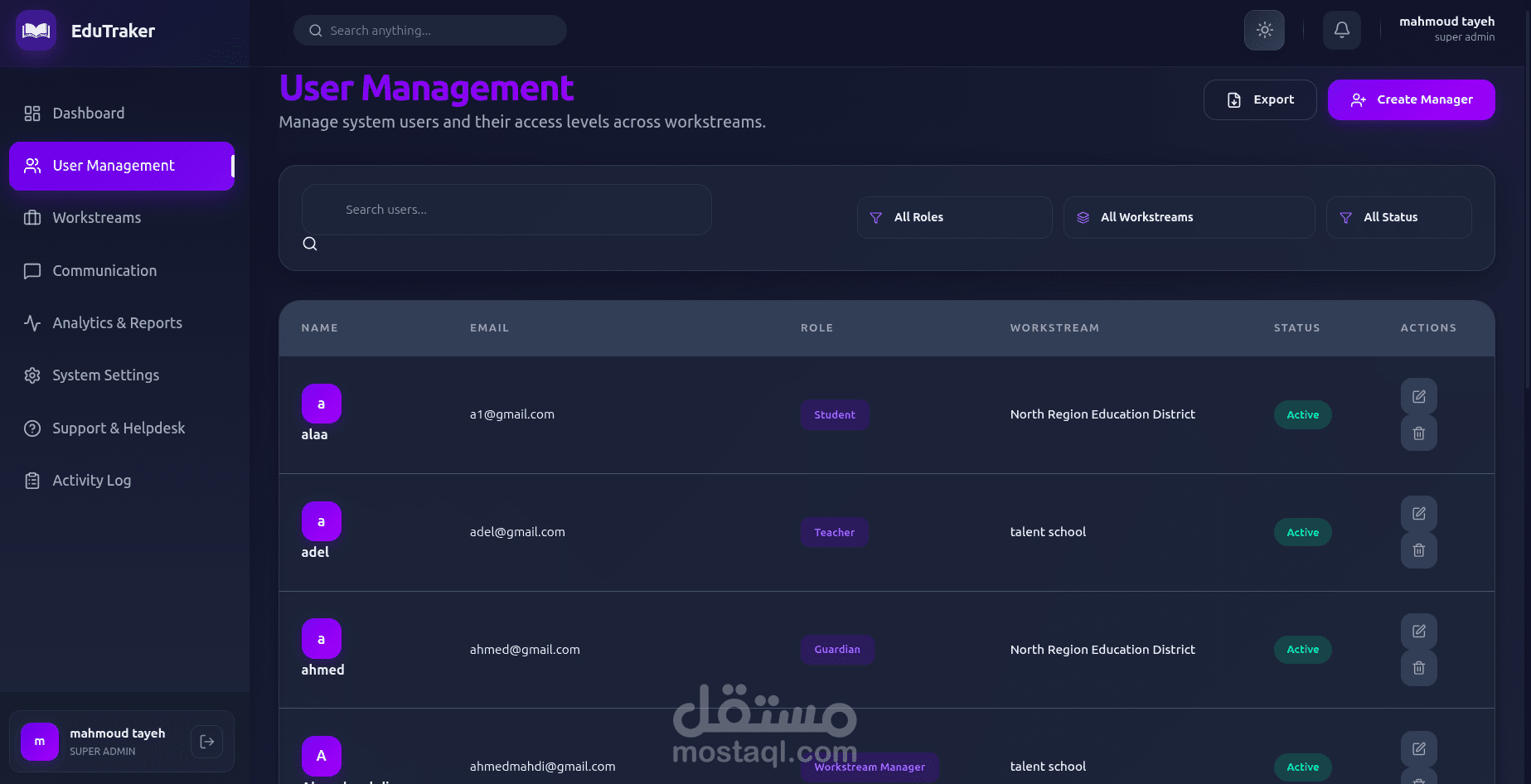Open Communication section
The width and height of the screenshot is (1531, 784).
(122, 271)
